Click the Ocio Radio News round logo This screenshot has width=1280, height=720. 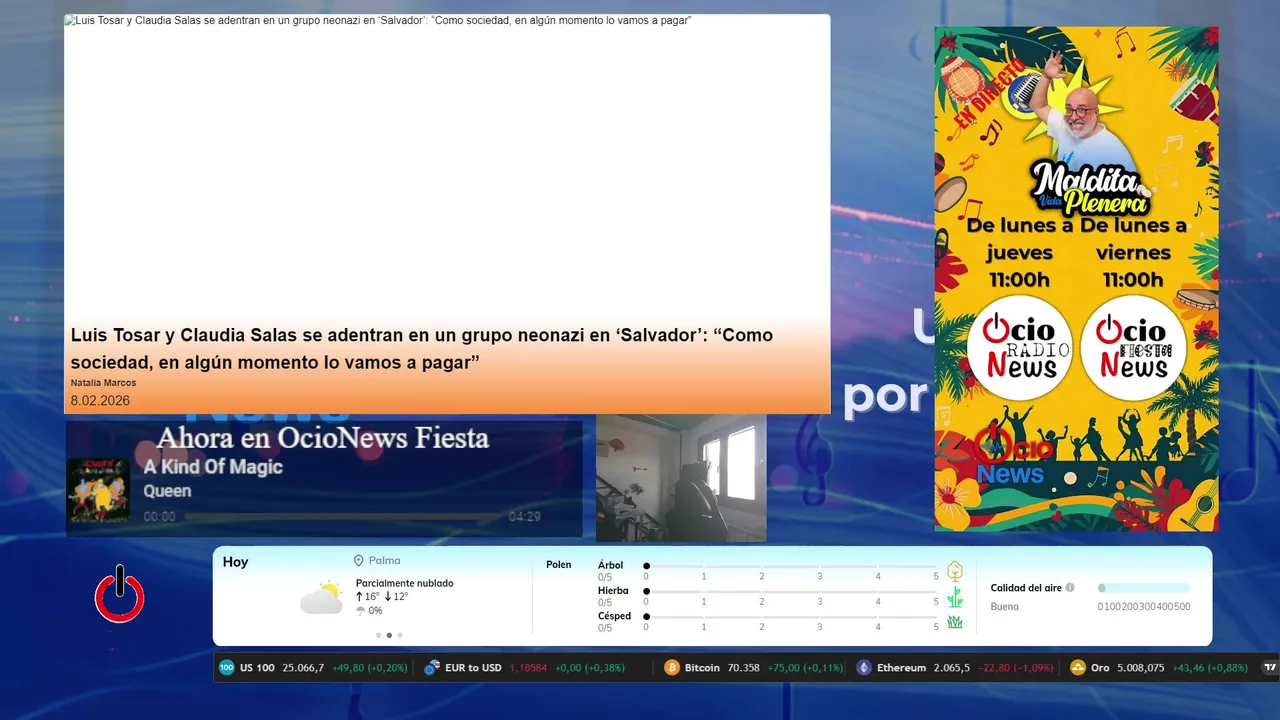1019,348
